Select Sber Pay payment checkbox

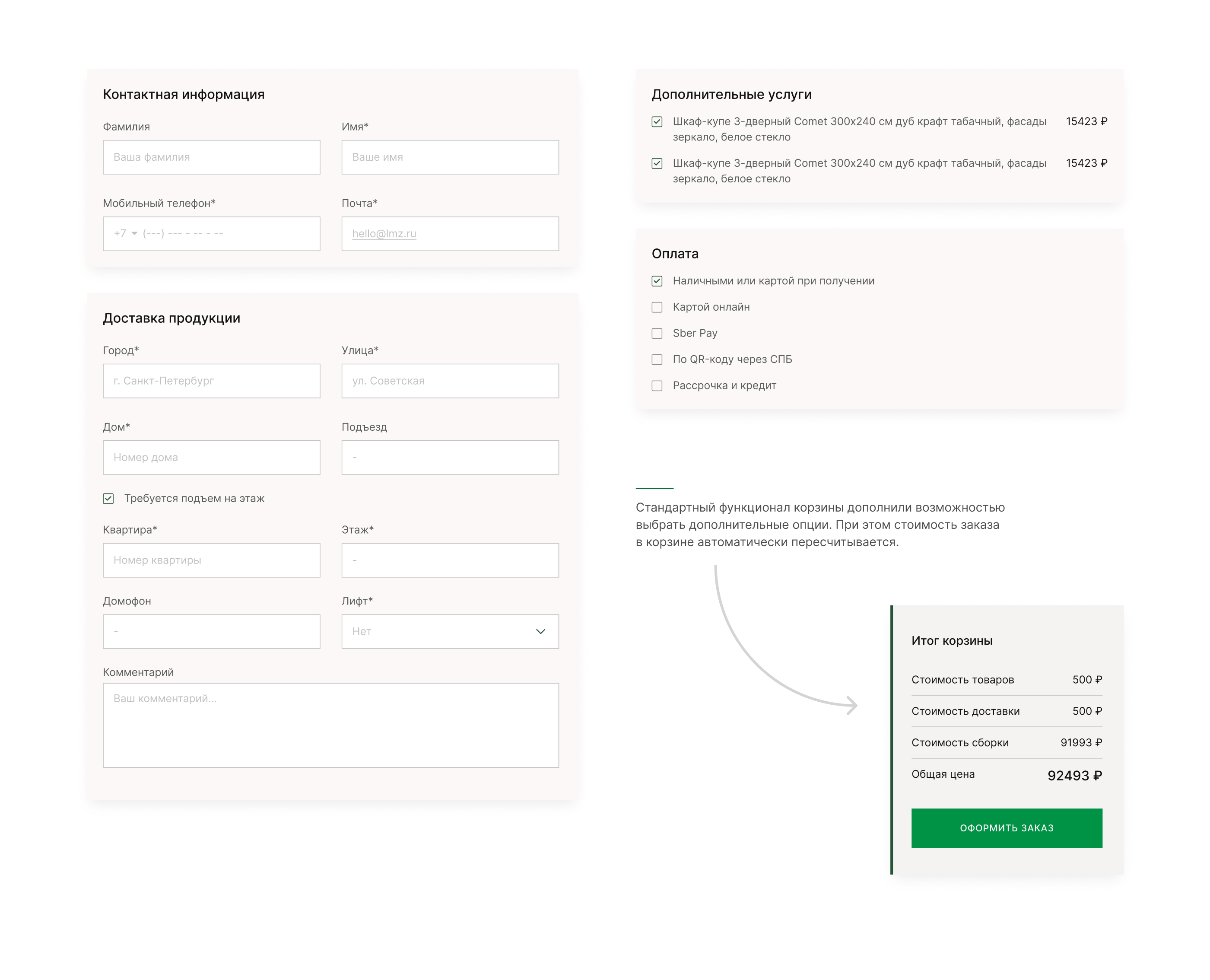[656, 333]
